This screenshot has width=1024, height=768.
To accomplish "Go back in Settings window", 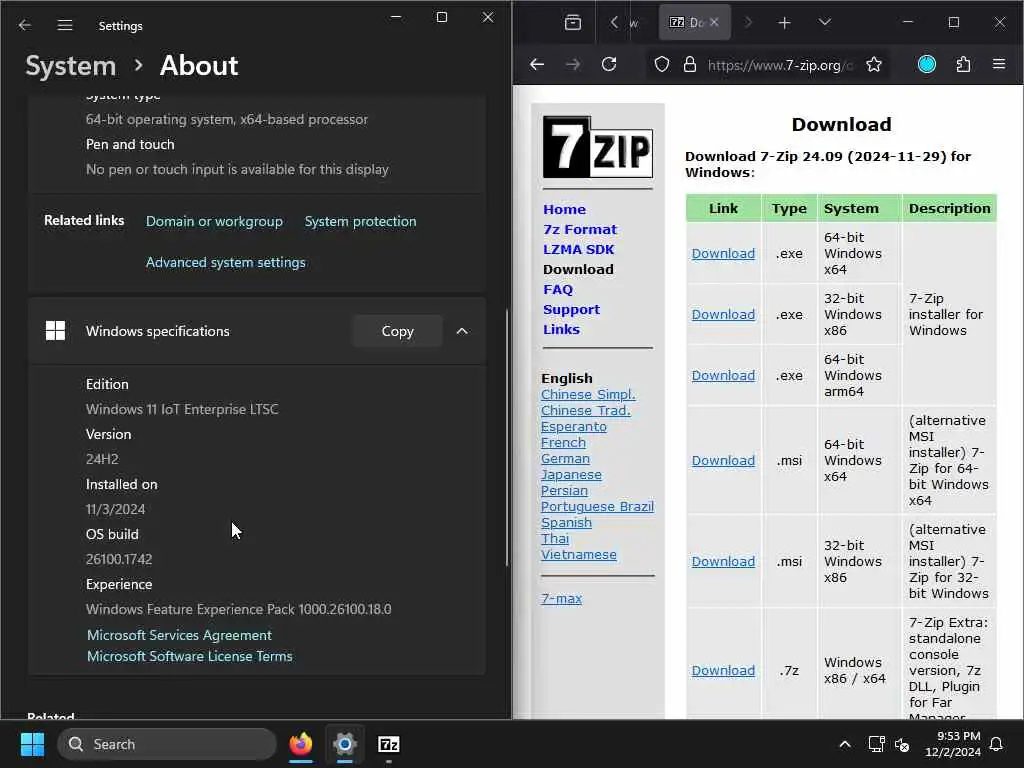I will point(25,25).
